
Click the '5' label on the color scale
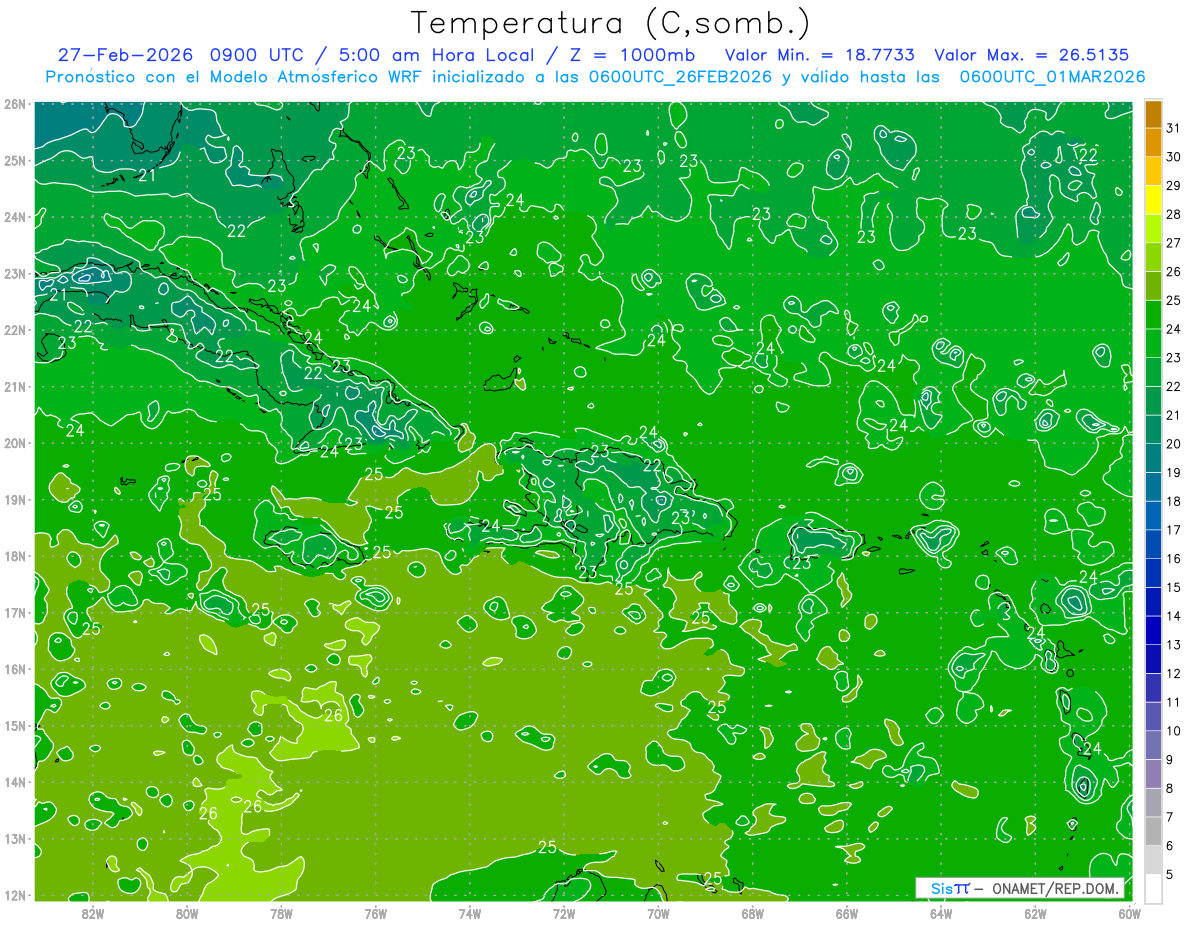click(1171, 875)
